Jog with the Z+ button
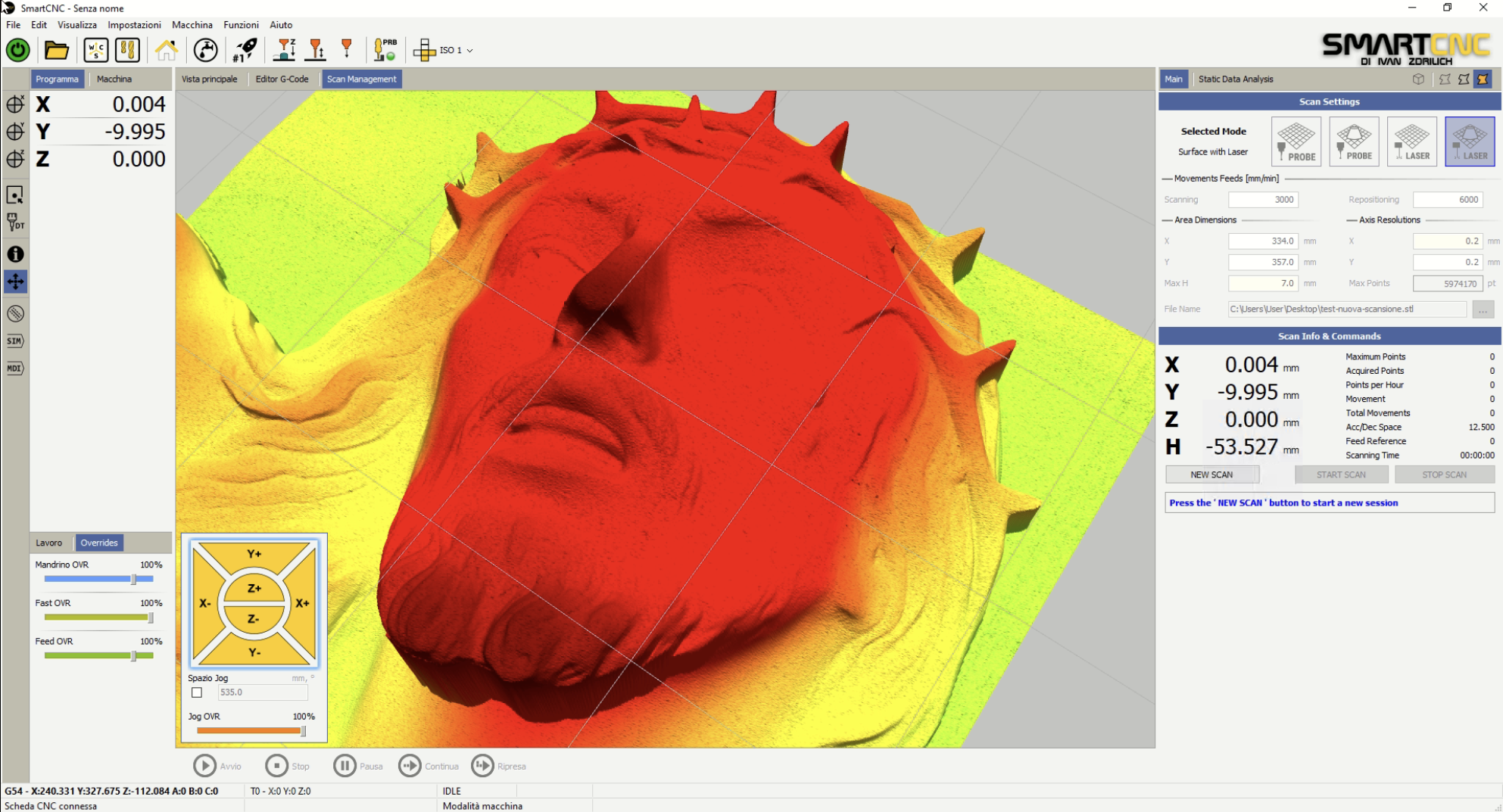1503x812 pixels. click(254, 588)
